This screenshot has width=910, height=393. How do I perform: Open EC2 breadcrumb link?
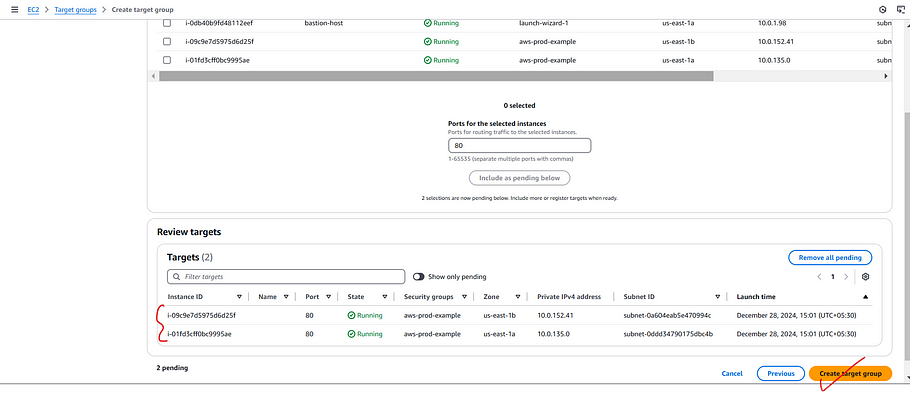tap(33, 10)
